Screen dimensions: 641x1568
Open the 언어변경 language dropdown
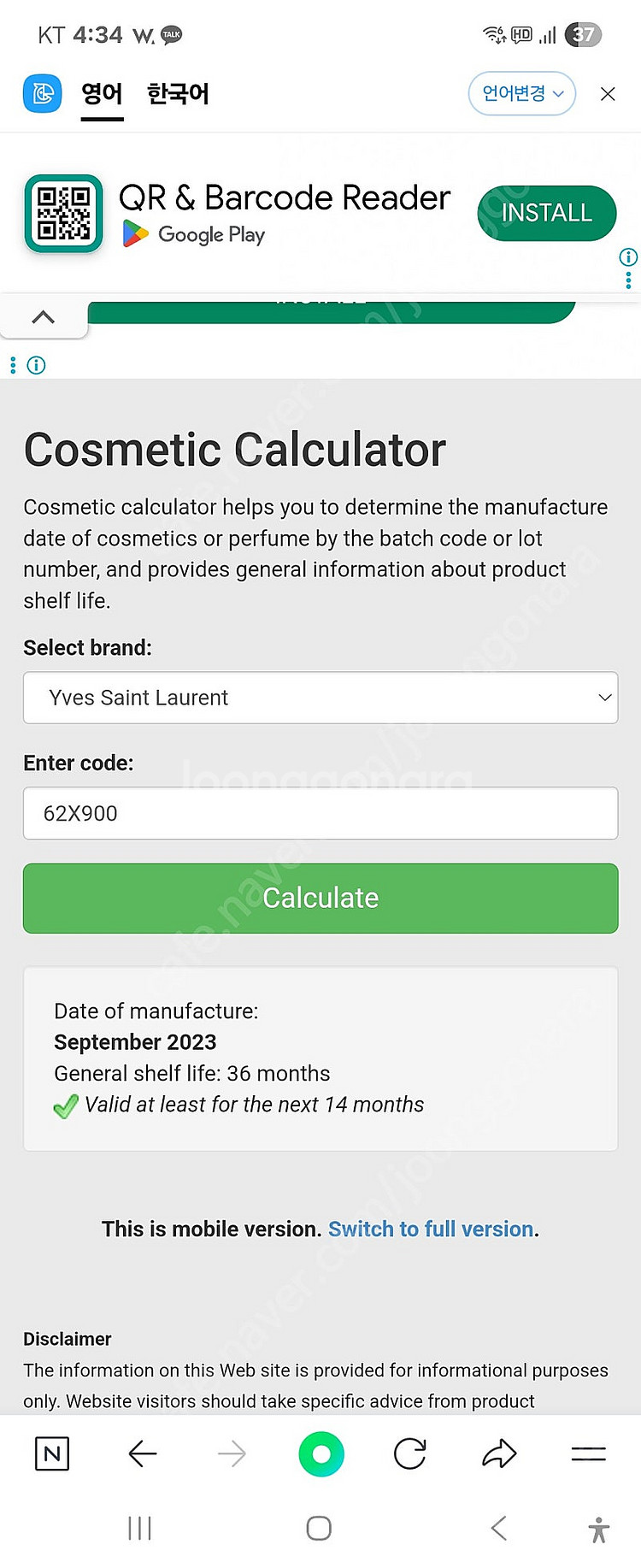tap(522, 93)
